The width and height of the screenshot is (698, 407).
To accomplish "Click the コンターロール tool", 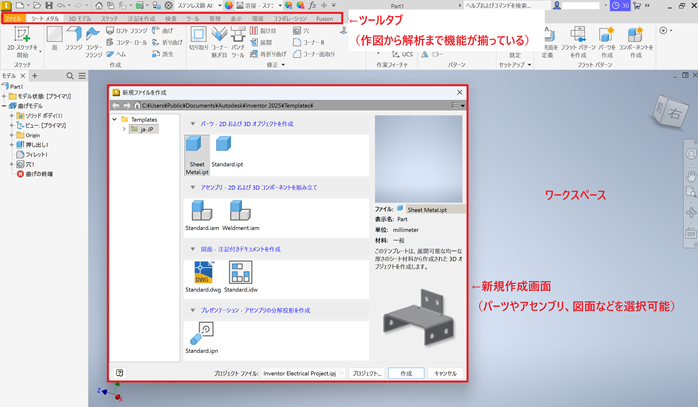I will tap(126, 42).
